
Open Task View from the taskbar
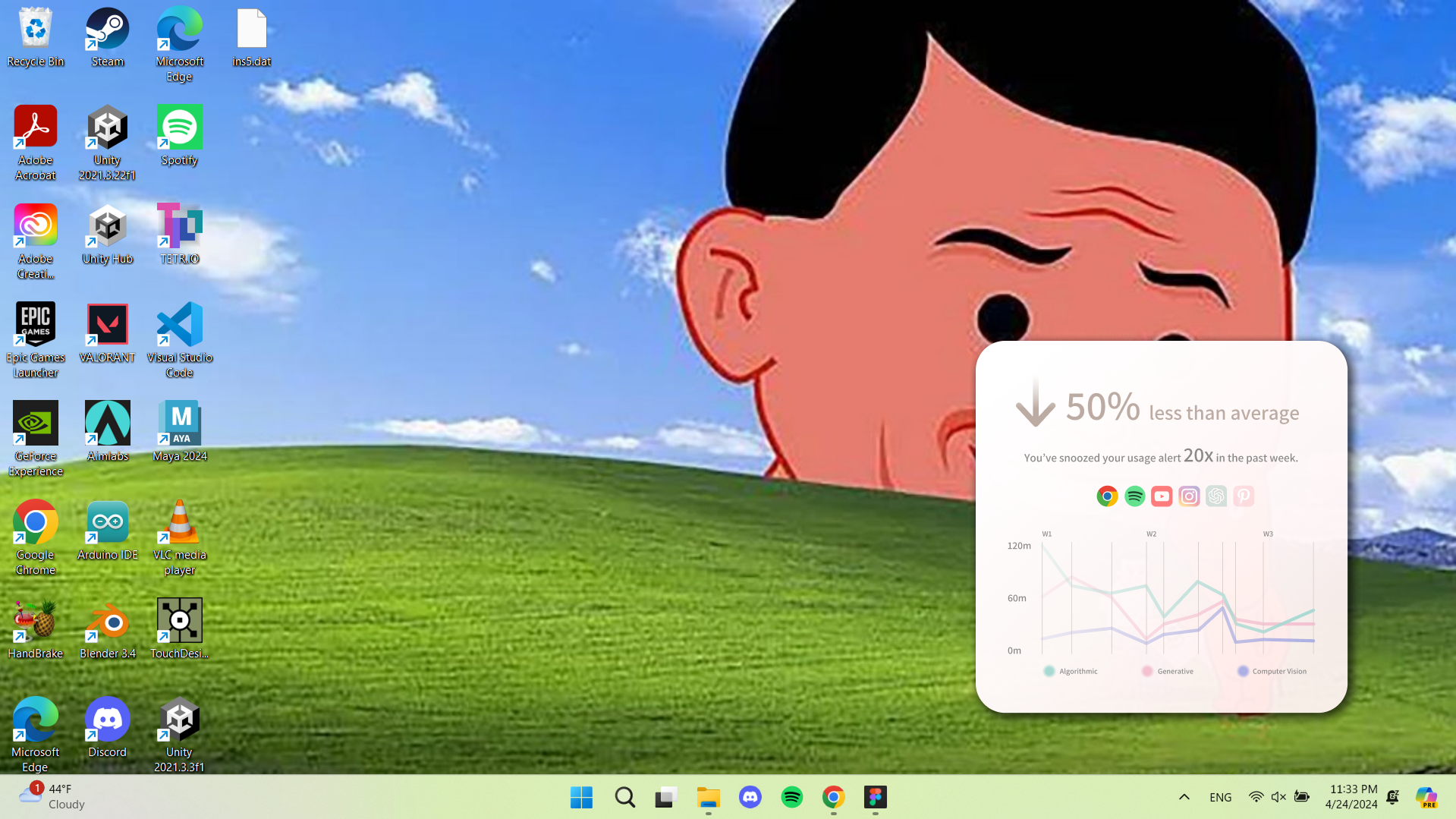point(665,797)
